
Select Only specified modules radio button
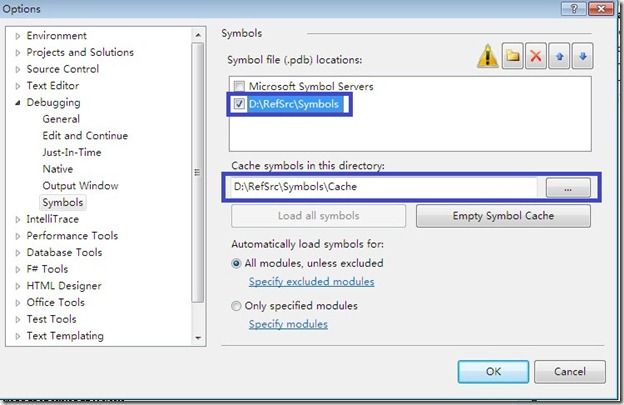click(236, 306)
